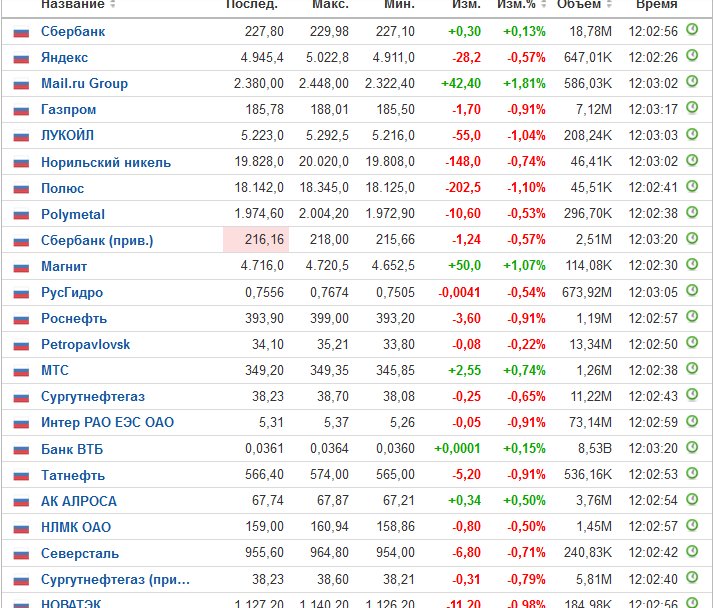Image resolution: width=714 pixels, height=608 pixels.
Task: Click the Газпром time 12:03:17
Action: pyautogui.click(x=653, y=109)
